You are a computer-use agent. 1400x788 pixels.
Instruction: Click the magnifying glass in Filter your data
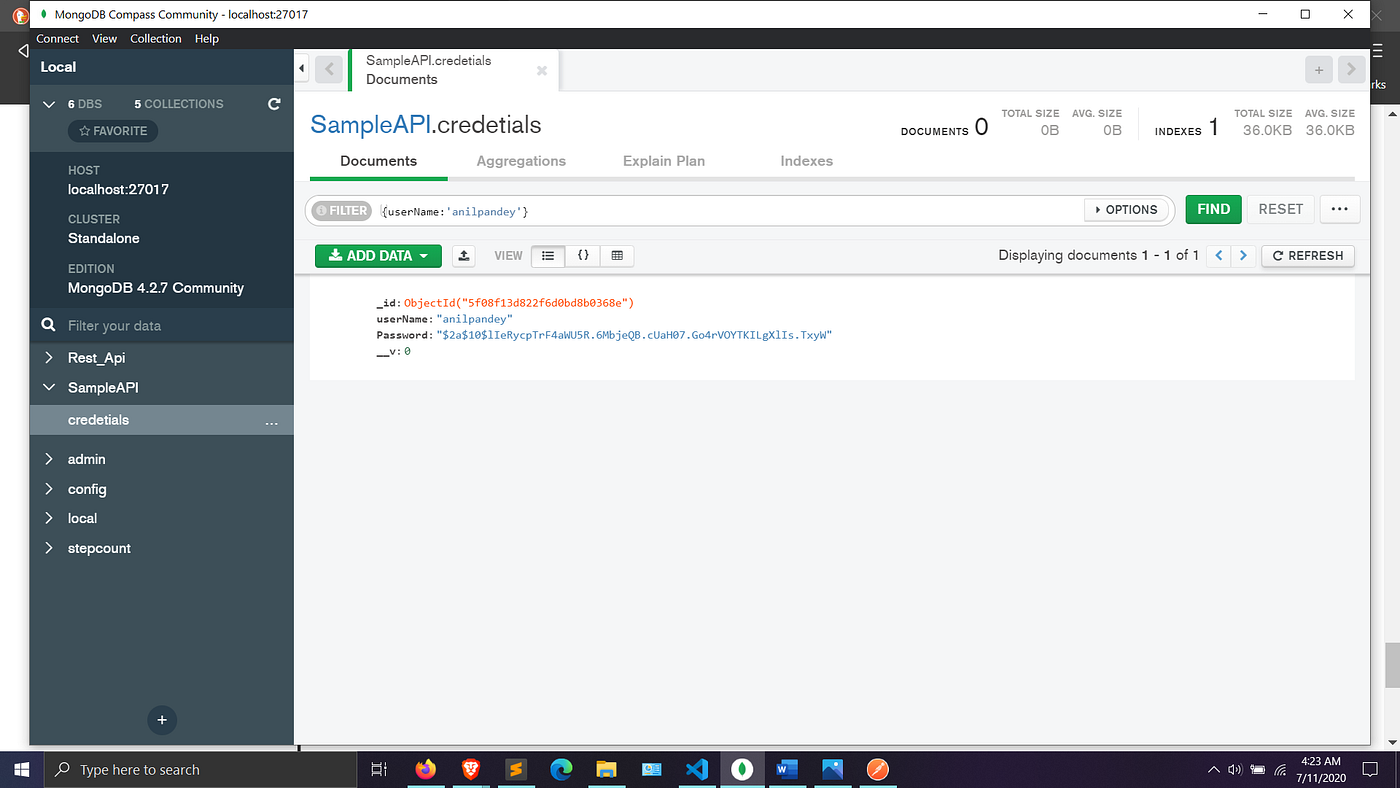(48, 324)
